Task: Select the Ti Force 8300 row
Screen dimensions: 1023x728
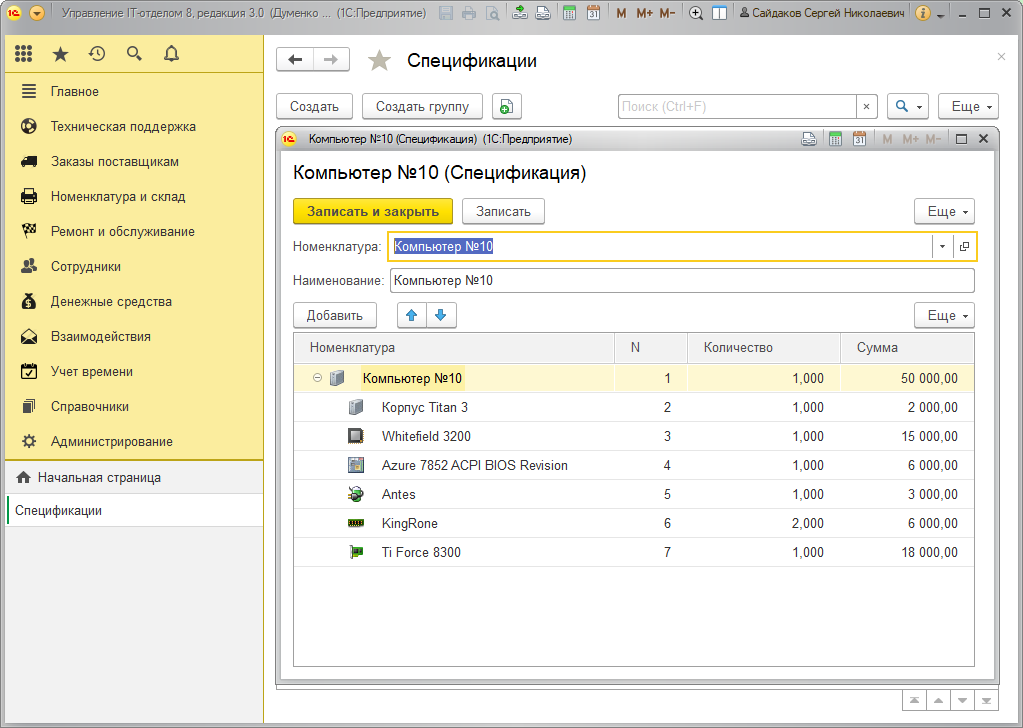Action: click(634, 553)
